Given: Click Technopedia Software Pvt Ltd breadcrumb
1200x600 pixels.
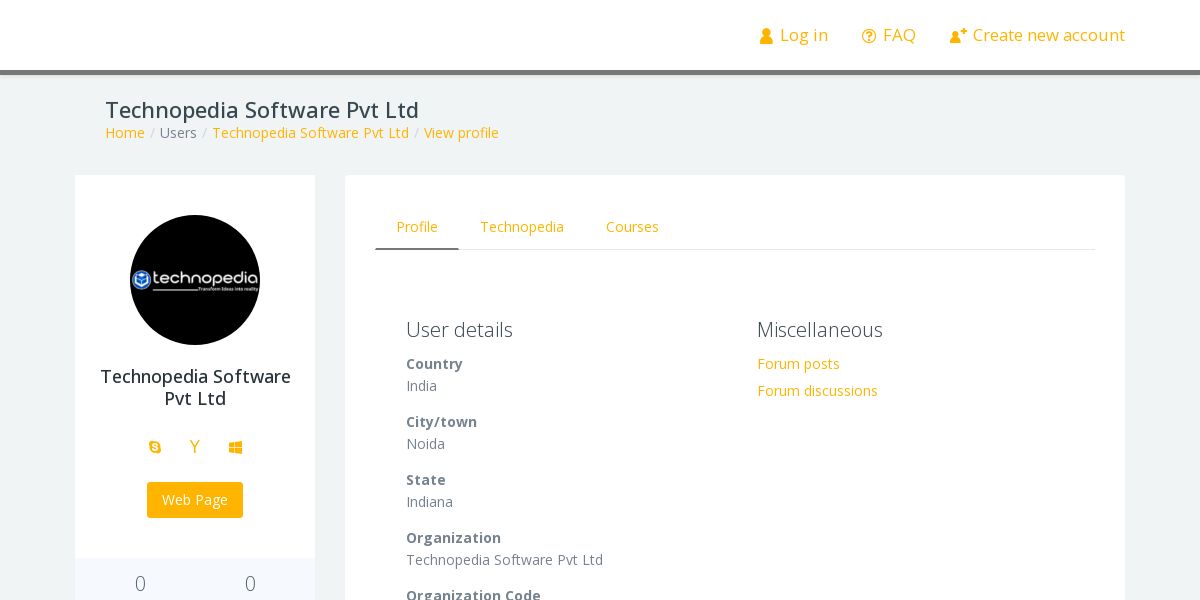Looking at the screenshot, I should tap(310, 133).
